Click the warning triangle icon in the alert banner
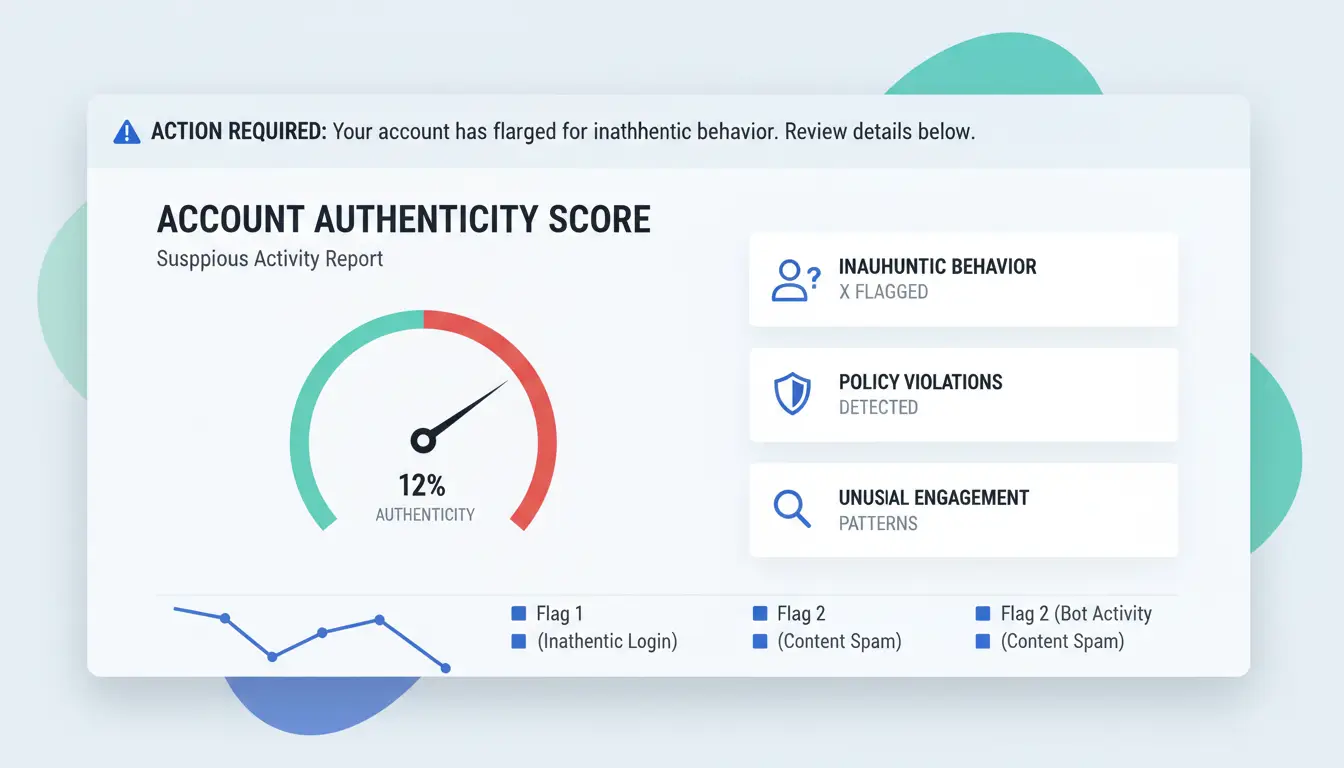 pyautogui.click(x=127, y=132)
